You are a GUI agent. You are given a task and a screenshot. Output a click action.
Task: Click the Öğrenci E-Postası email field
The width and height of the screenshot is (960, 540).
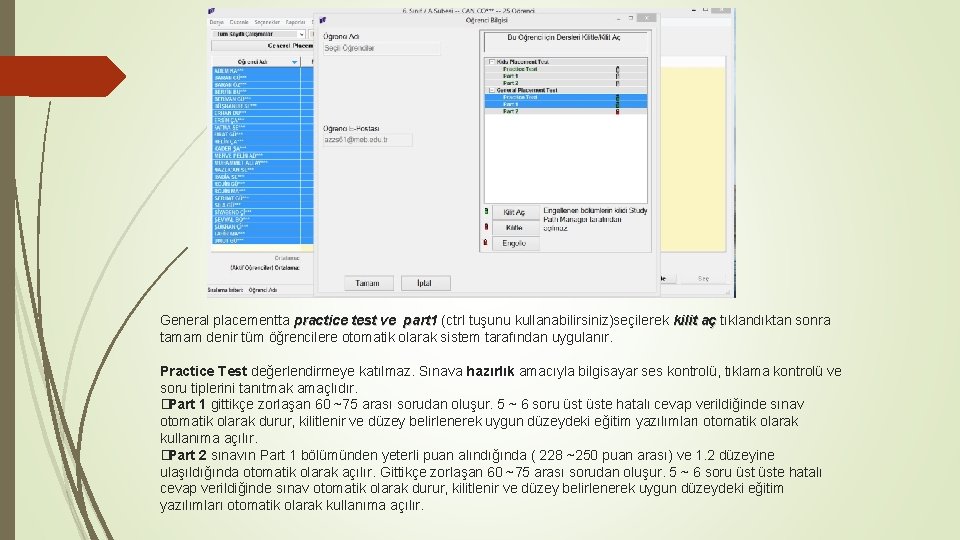367,140
